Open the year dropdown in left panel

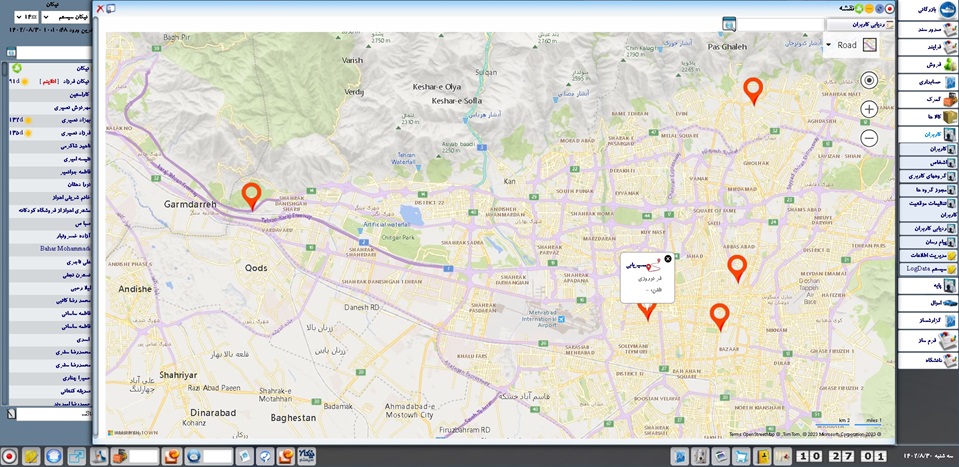(x=27, y=17)
